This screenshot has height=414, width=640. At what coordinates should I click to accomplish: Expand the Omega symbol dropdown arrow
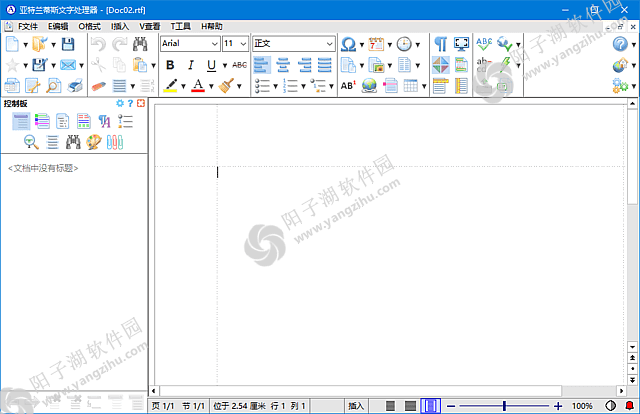pos(362,45)
